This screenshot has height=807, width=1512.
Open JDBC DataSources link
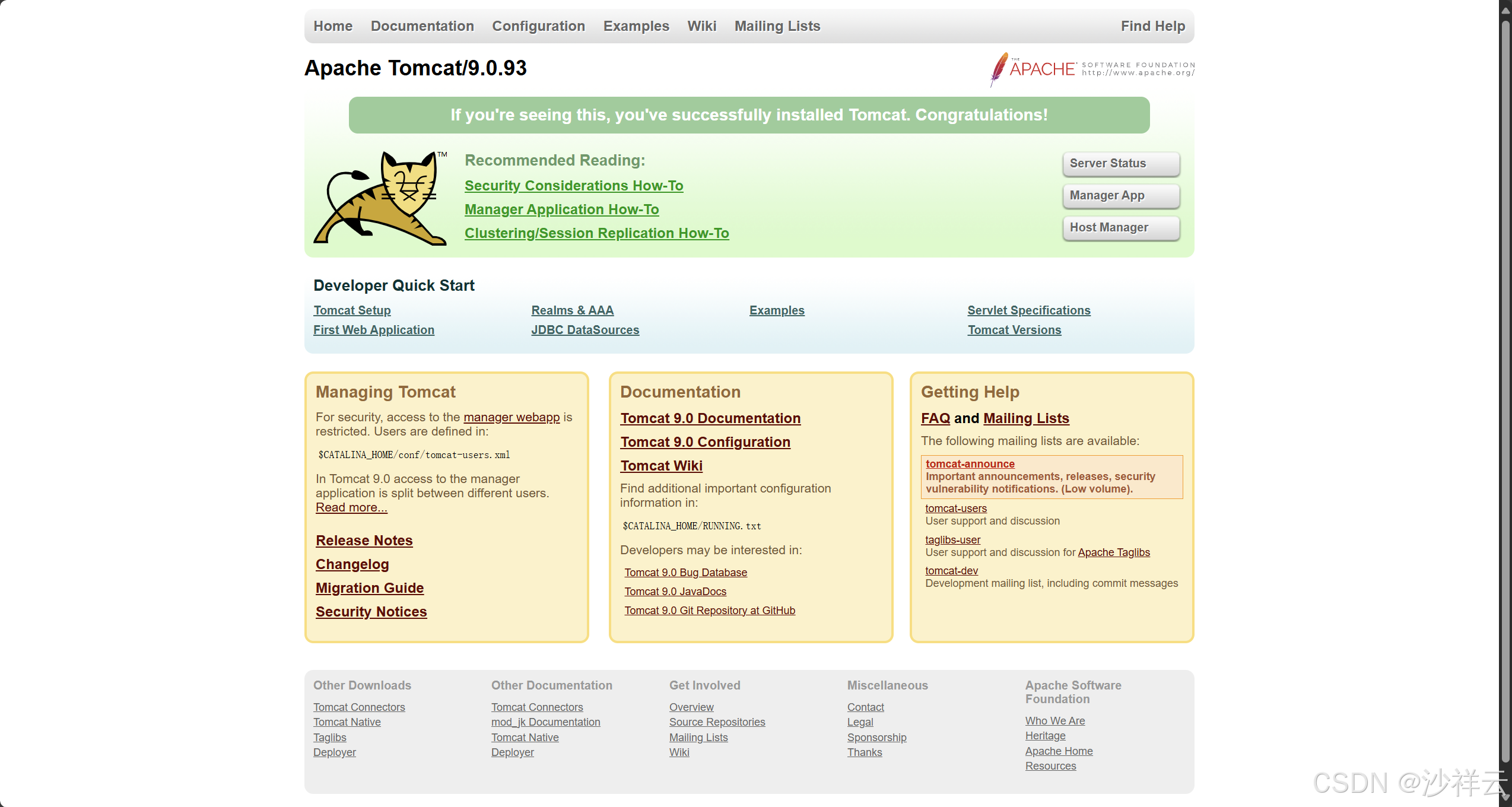[x=585, y=330]
